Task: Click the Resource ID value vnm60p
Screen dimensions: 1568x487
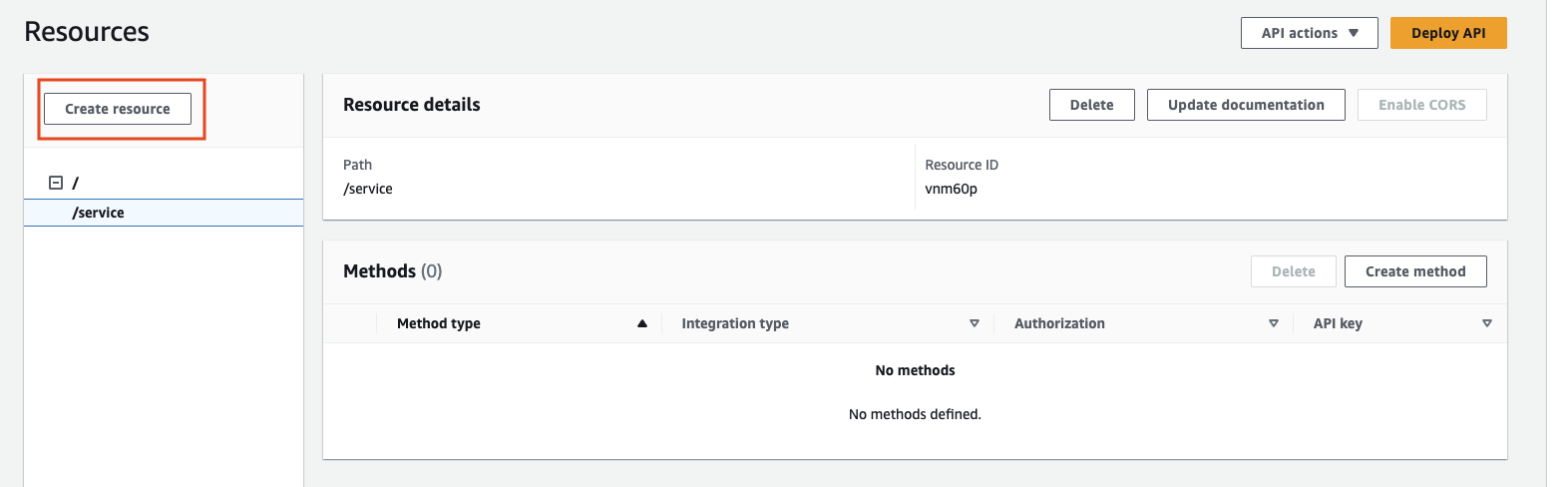Action: (951, 189)
